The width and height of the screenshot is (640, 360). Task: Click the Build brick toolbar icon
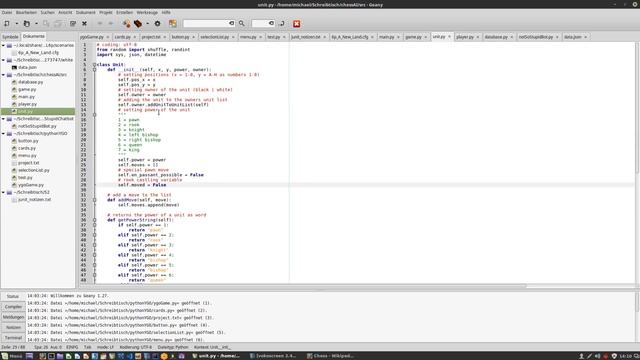point(138,24)
